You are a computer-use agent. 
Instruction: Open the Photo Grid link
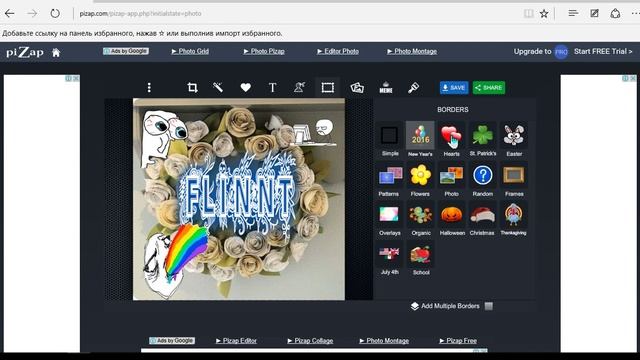(190, 51)
